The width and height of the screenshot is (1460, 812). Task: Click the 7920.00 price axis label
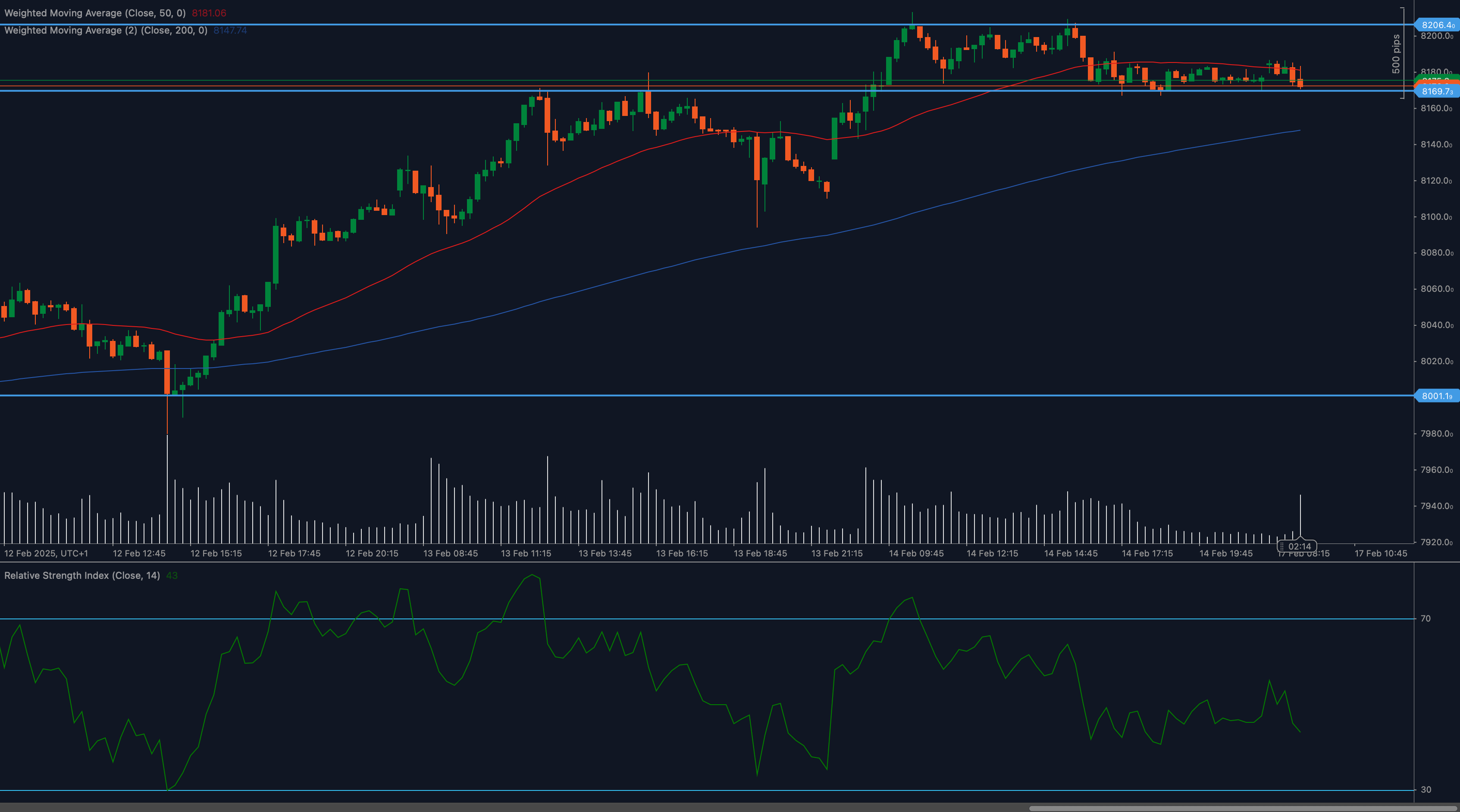point(1437,542)
